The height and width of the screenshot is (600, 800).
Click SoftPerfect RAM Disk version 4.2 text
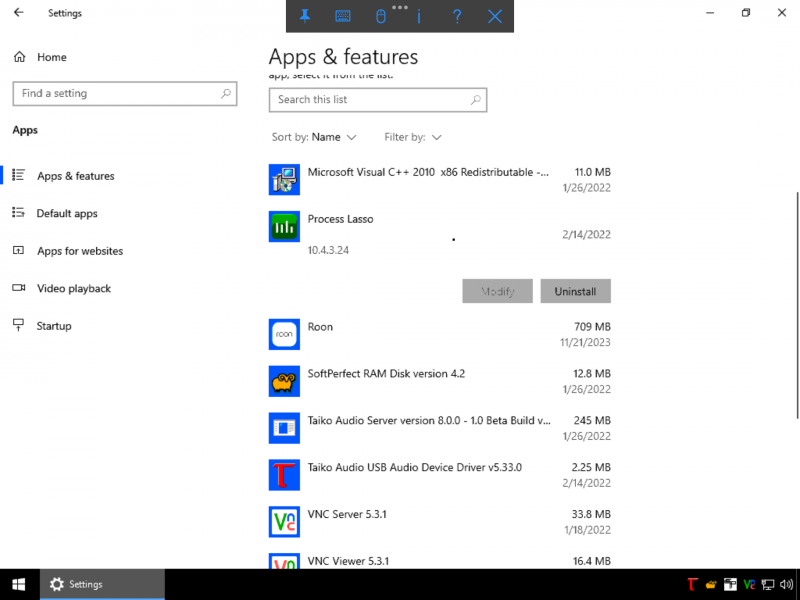coord(386,373)
